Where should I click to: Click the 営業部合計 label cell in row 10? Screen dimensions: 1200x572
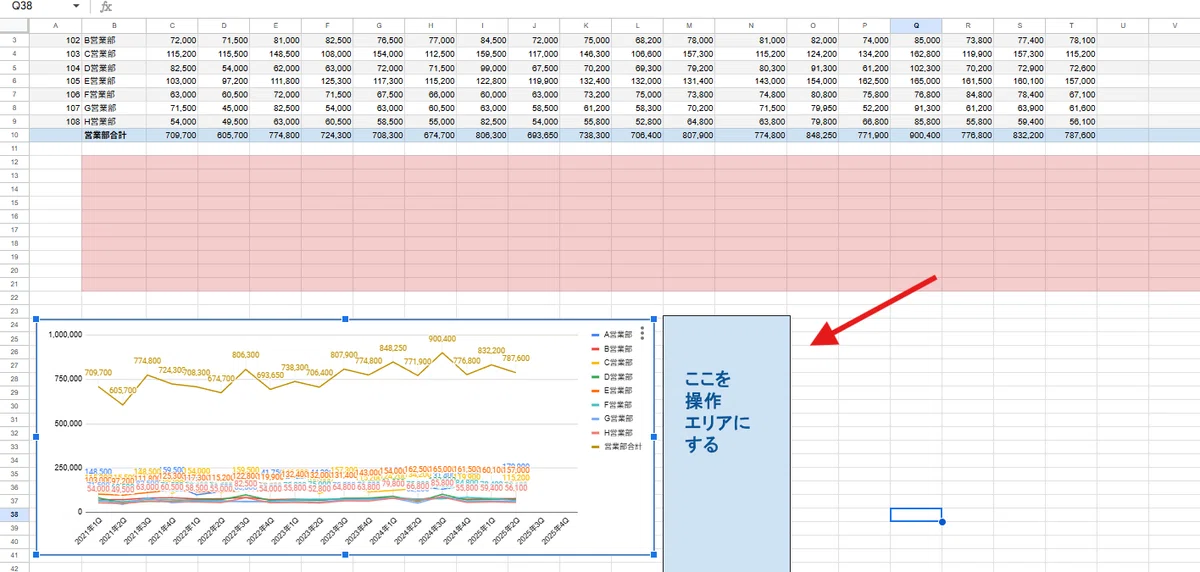pos(113,134)
